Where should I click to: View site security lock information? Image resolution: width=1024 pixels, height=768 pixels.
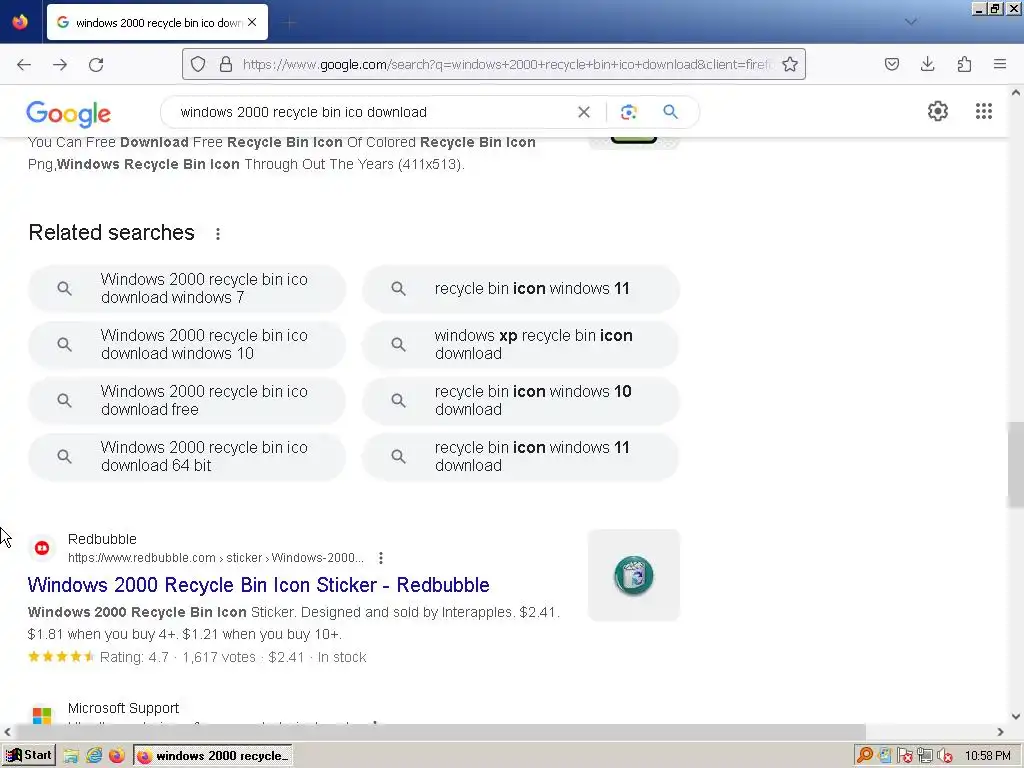(x=226, y=64)
